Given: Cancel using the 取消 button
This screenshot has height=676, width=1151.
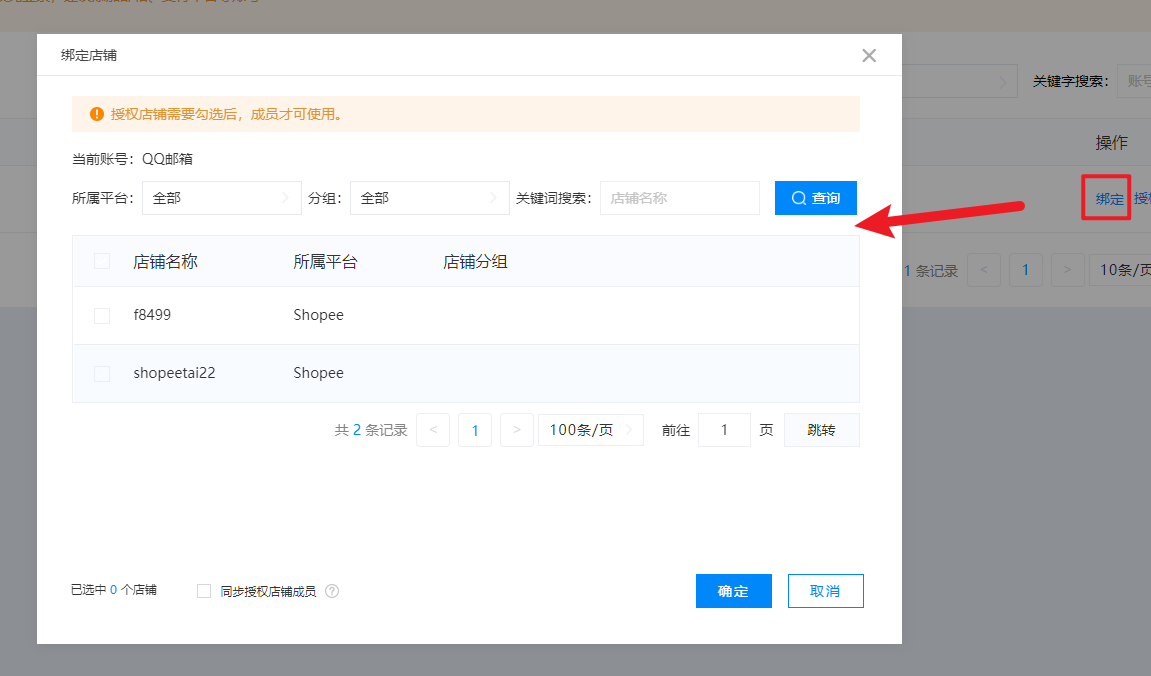Looking at the screenshot, I should pyautogui.click(x=825, y=591).
